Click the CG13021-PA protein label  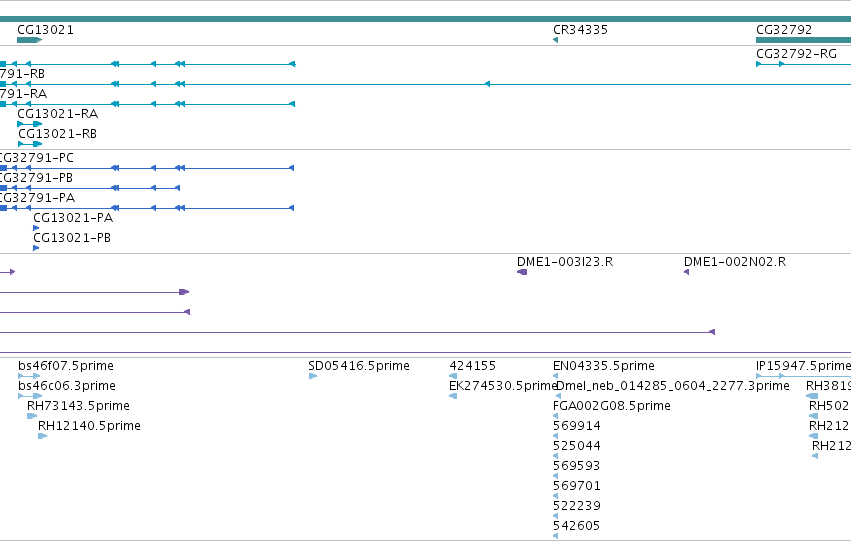[x=73, y=218]
